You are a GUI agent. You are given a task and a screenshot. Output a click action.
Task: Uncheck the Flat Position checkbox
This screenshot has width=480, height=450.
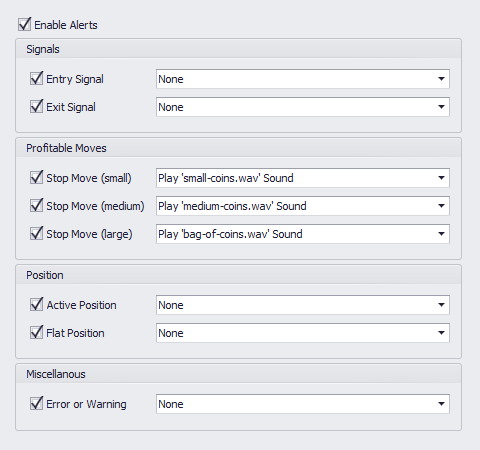click(x=36, y=333)
